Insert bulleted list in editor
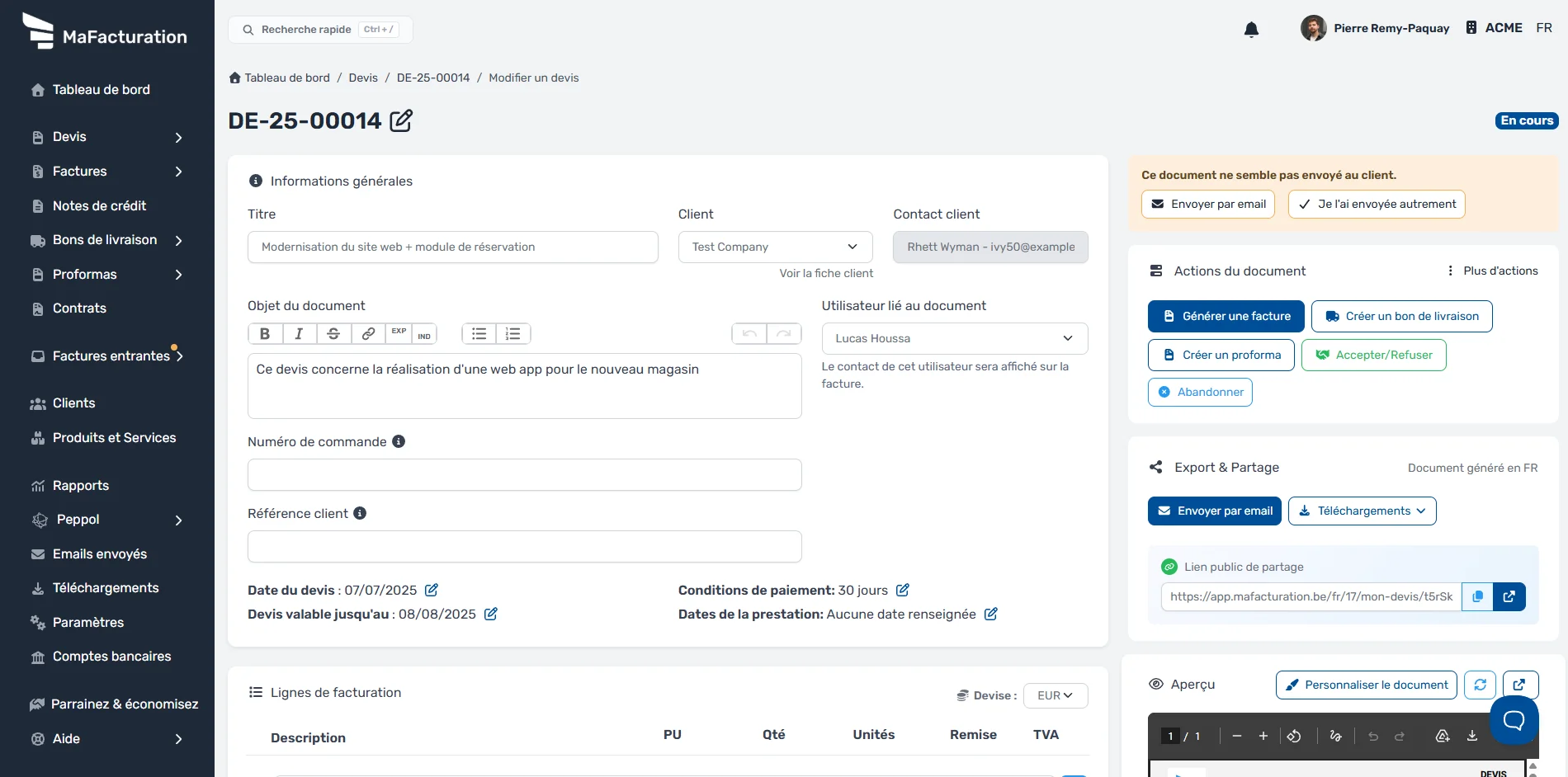The height and width of the screenshot is (777, 1568). pos(479,334)
